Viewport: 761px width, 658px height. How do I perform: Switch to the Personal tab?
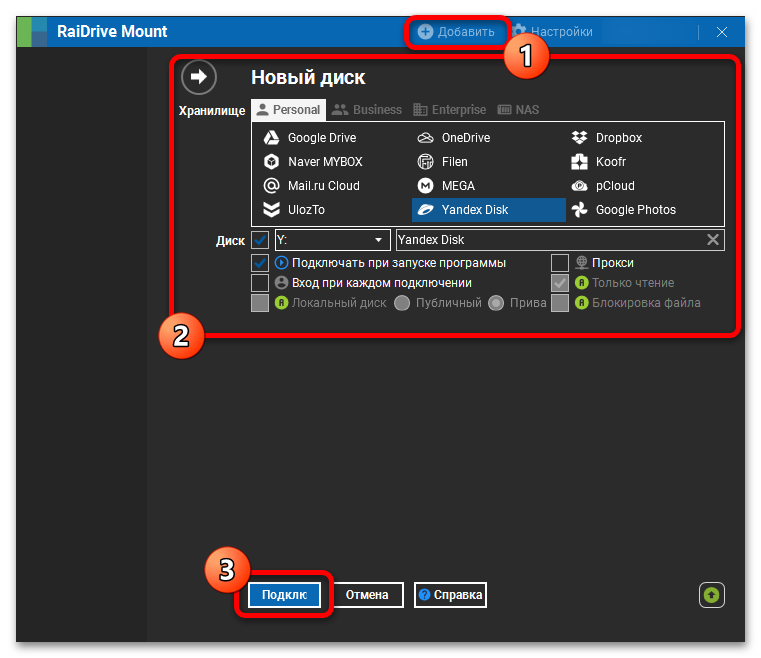288,110
